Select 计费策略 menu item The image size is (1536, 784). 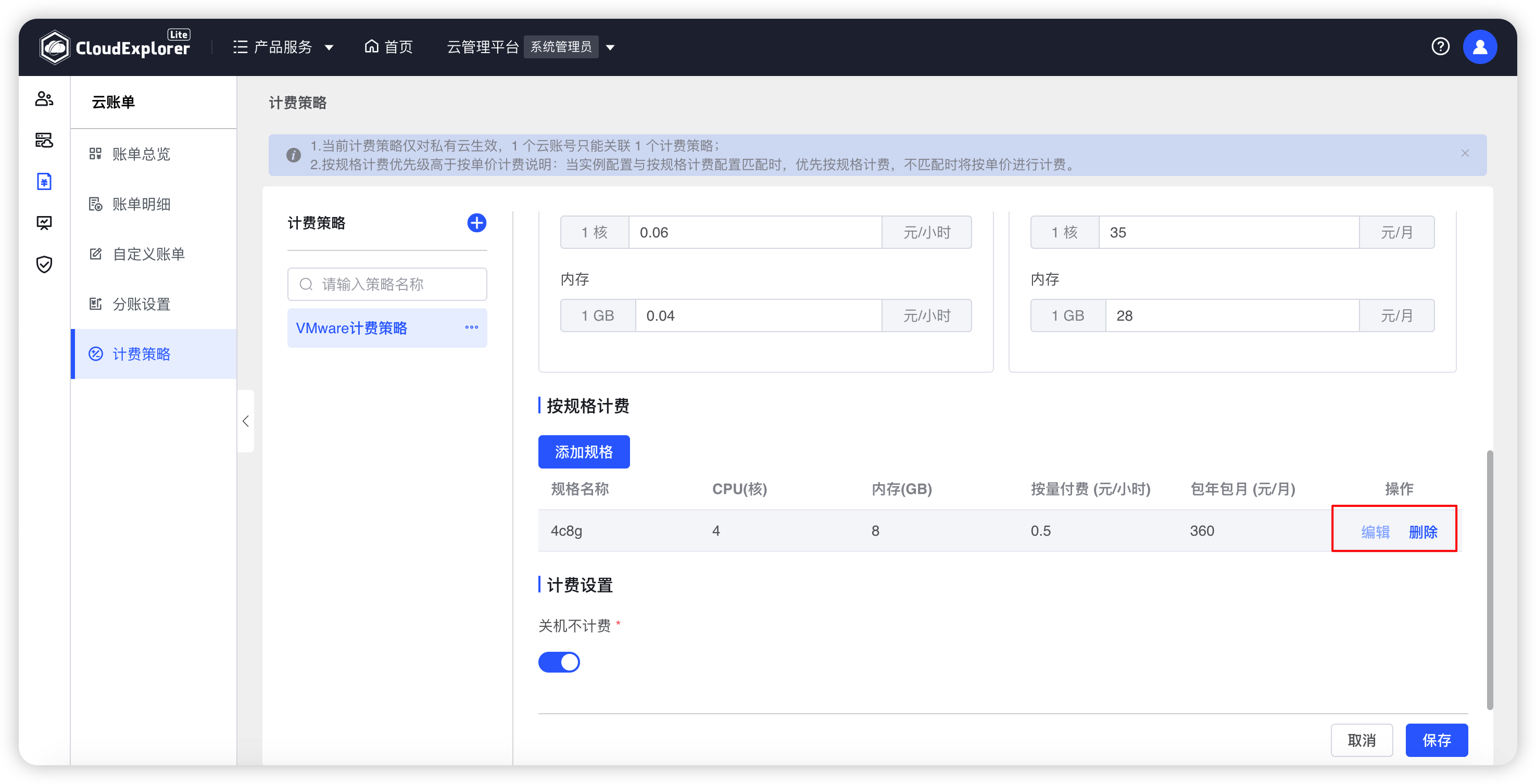[x=154, y=354]
